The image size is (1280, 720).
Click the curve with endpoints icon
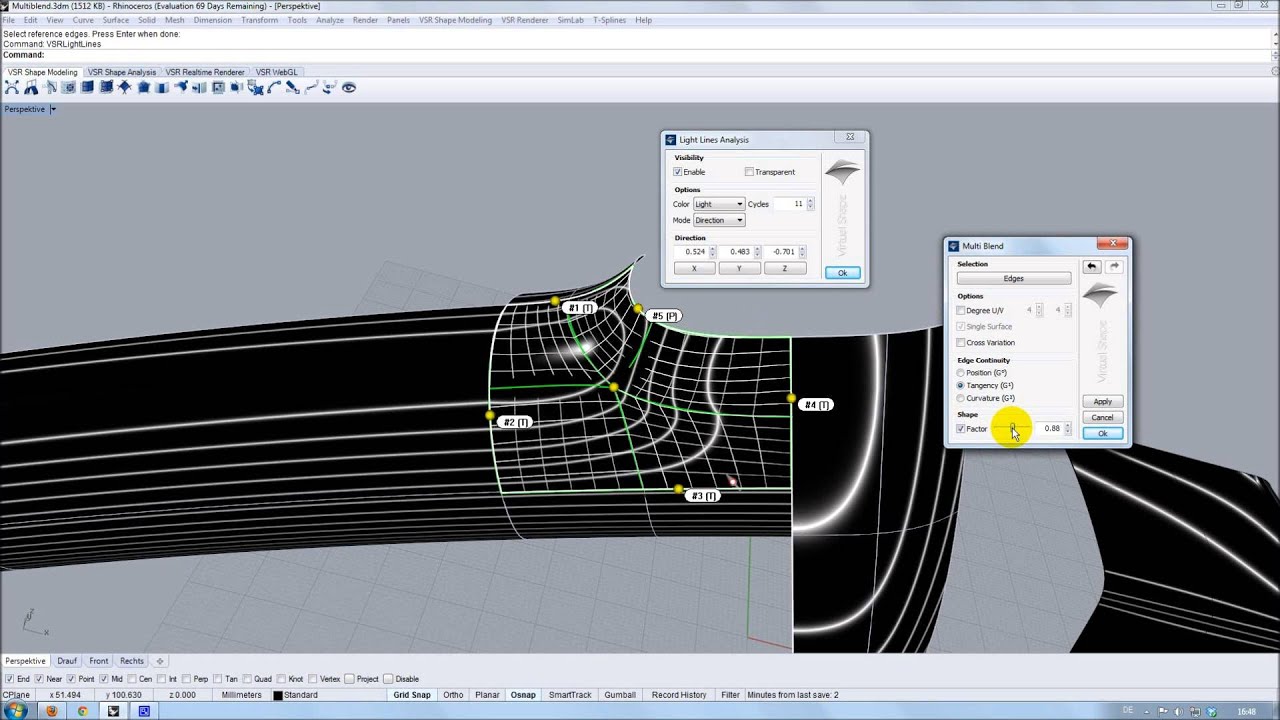pyautogui.click(x=274, y=88)
